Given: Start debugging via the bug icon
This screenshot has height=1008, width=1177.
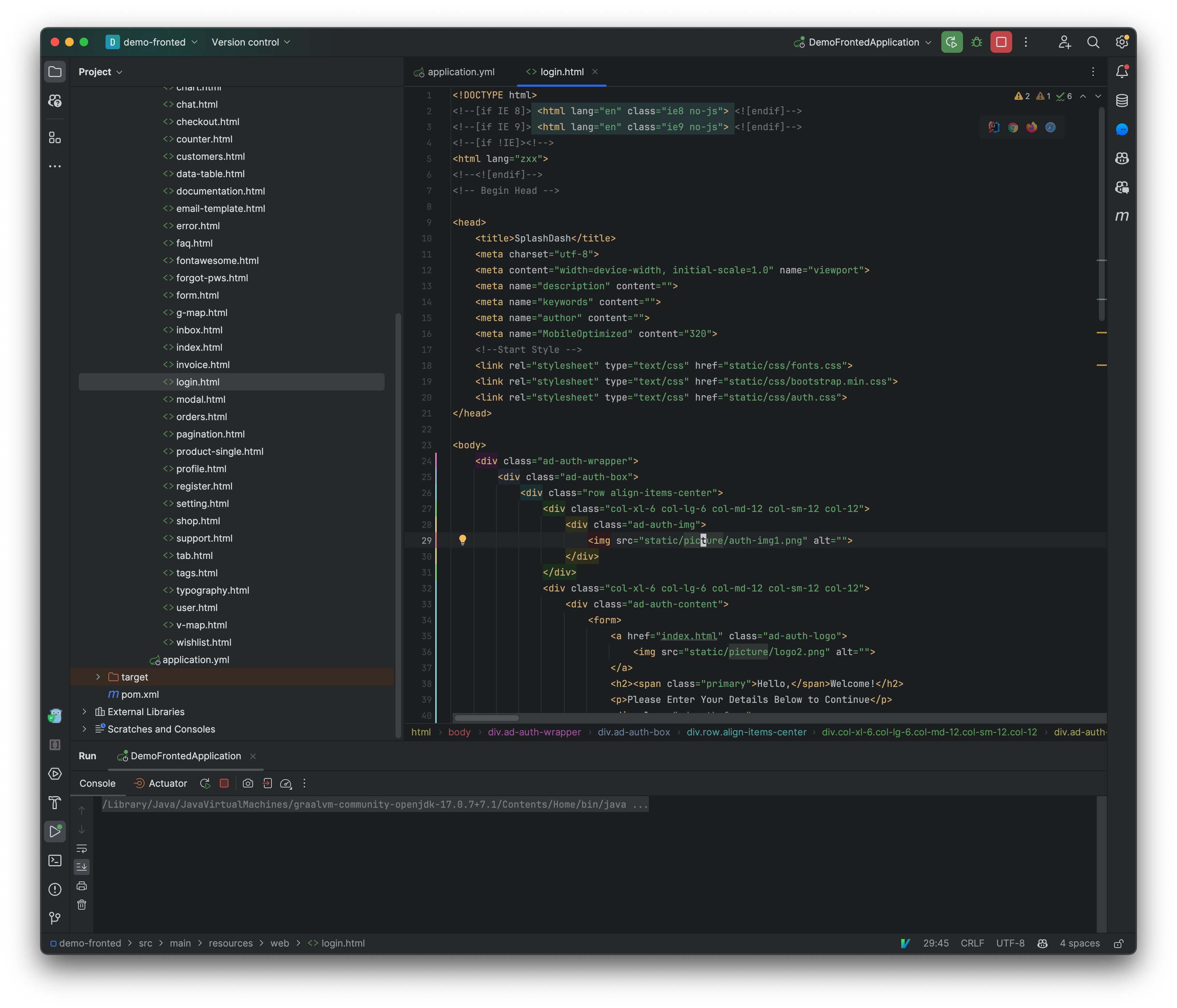Looking at the screenshot, I should pyautogui.click(x=976, y=42).
